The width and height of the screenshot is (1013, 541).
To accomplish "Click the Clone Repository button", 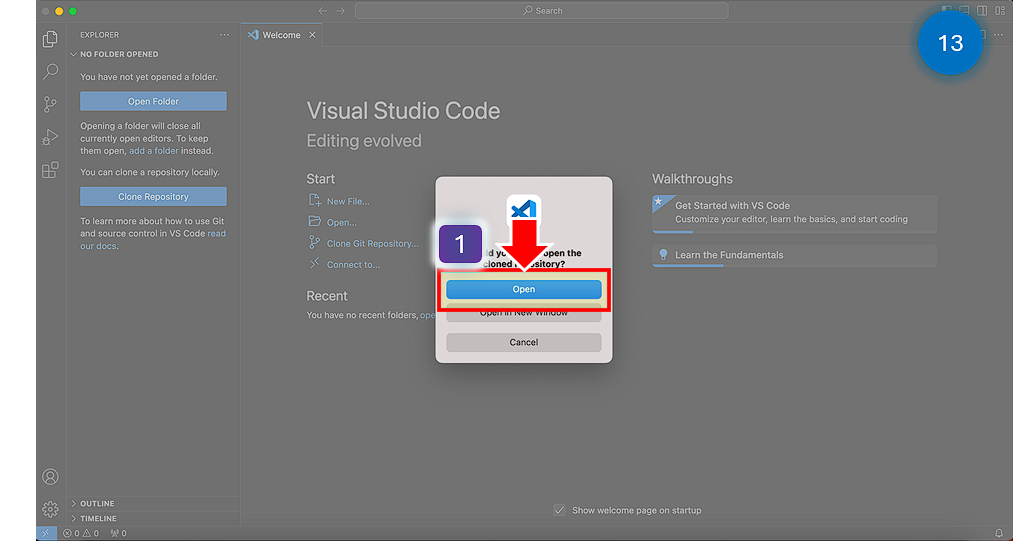I will pyautogui.click(x=153, y=196).
